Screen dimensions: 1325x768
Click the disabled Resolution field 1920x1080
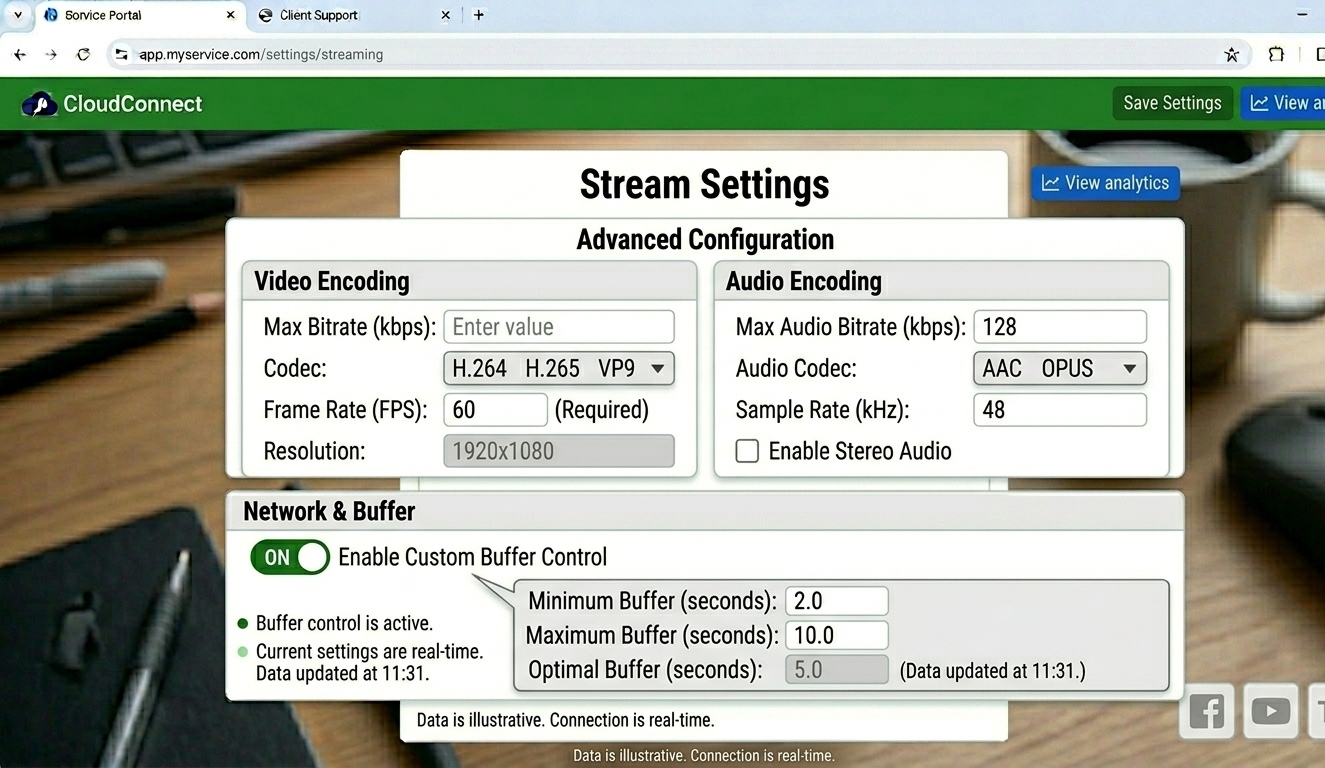(558, 451)
